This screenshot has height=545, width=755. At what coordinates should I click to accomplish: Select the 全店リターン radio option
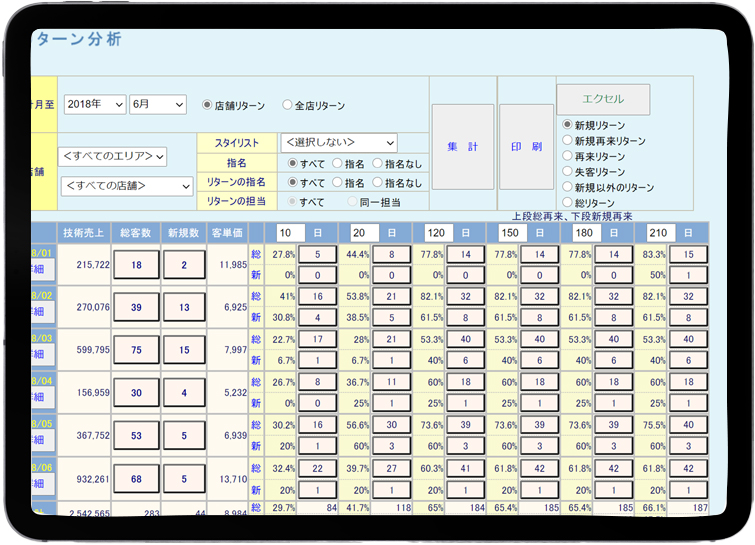click(288, 105)
